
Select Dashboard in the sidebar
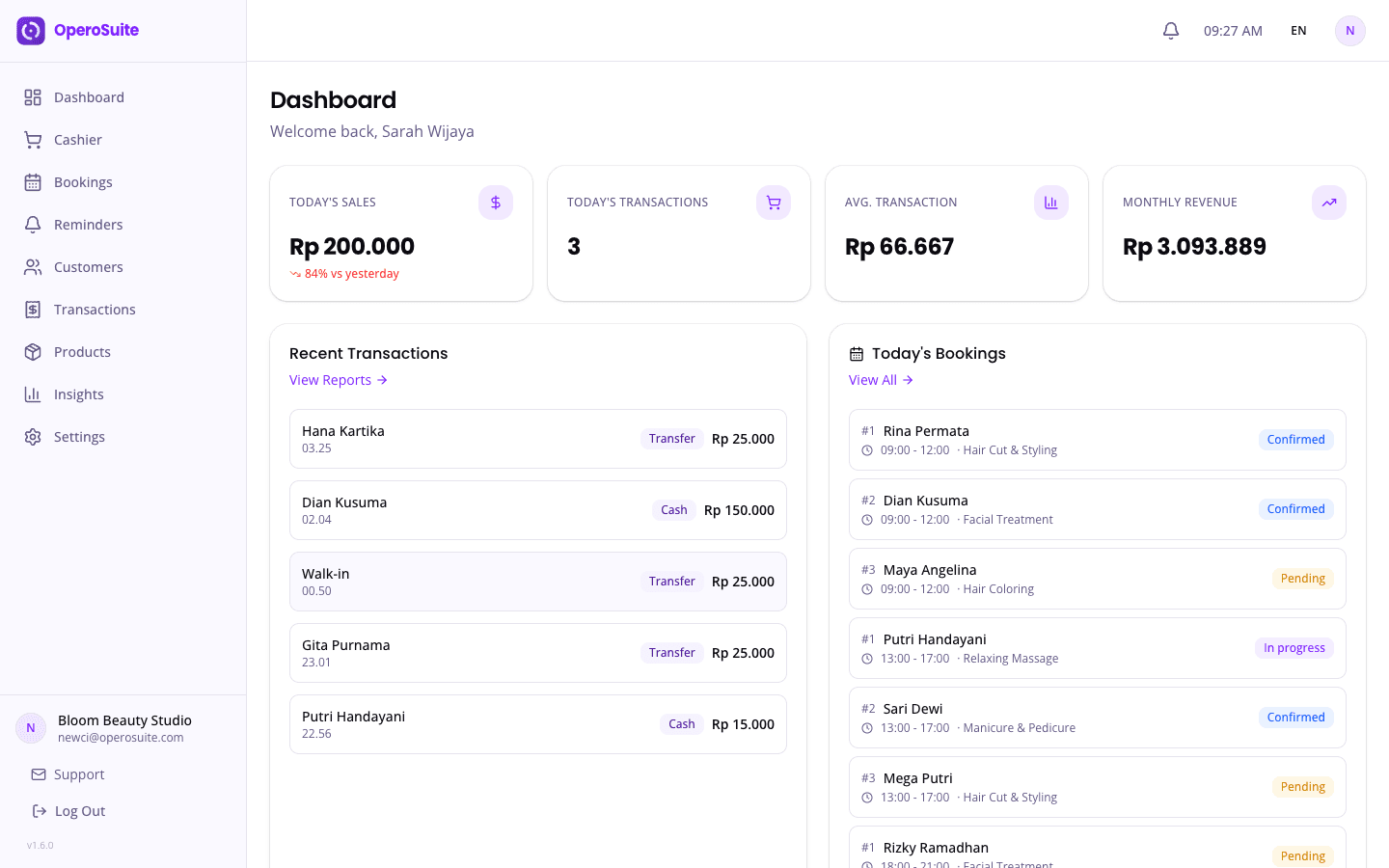(89, 96)
